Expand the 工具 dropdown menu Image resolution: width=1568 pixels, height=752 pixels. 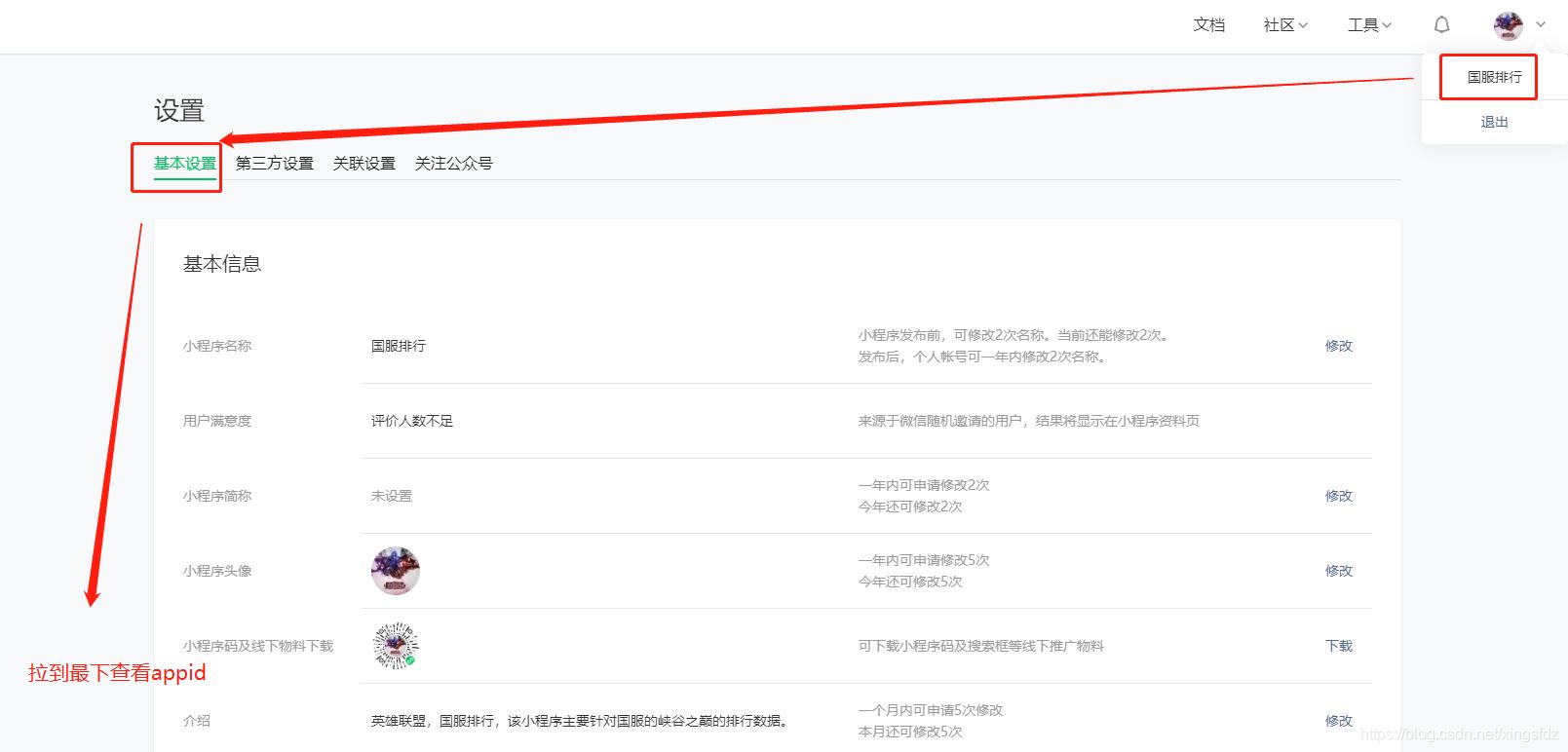coord(1369,25)
